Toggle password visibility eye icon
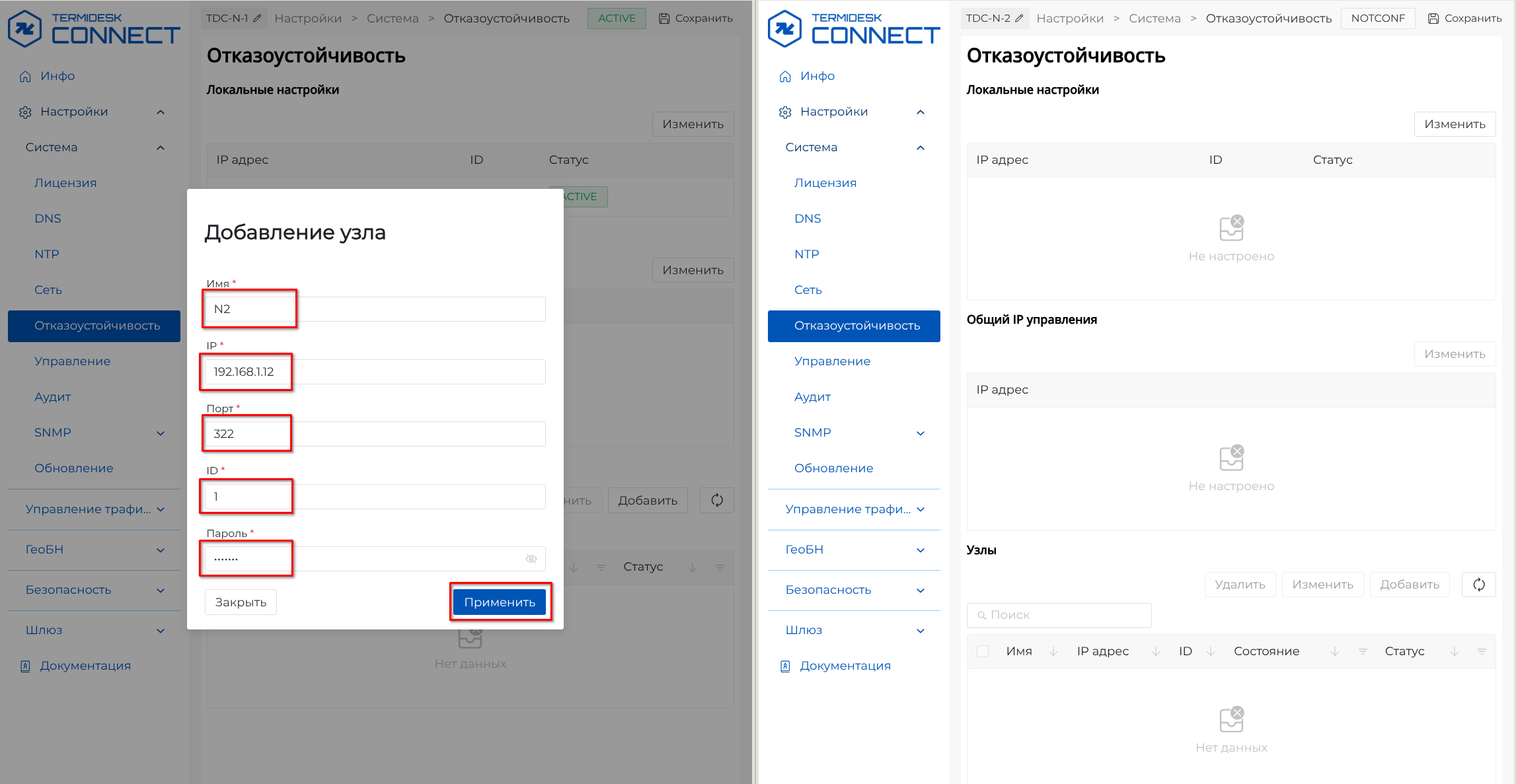 point(531,559)
